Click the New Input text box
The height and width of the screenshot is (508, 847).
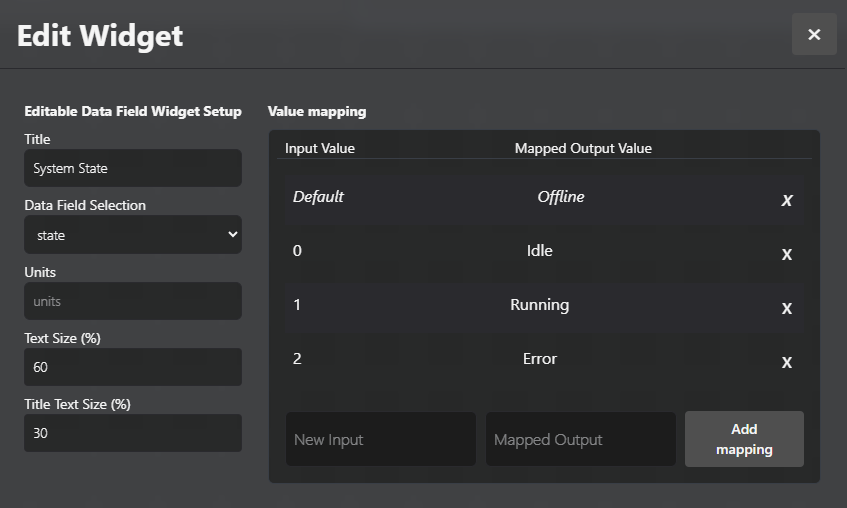380,439
